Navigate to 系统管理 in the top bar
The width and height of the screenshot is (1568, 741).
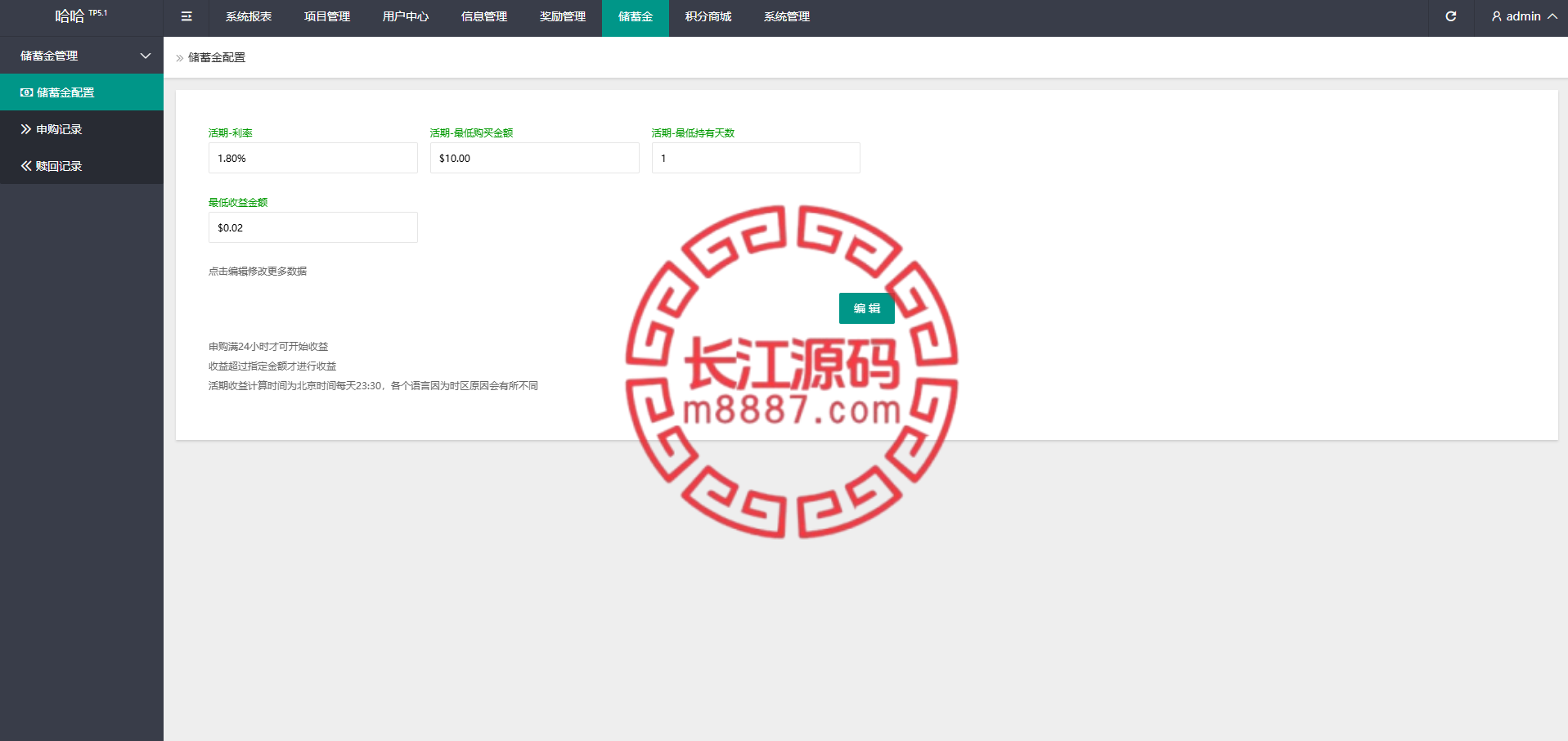tap(787, 16)
